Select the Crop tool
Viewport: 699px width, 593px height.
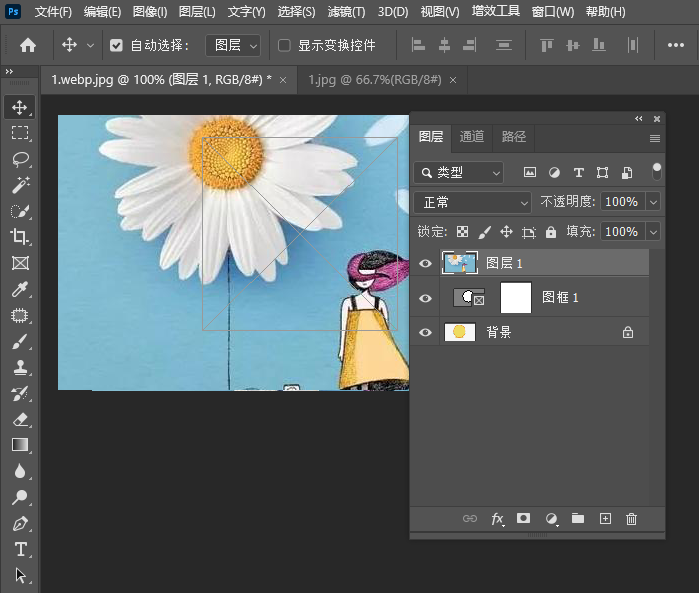point(20,237)
